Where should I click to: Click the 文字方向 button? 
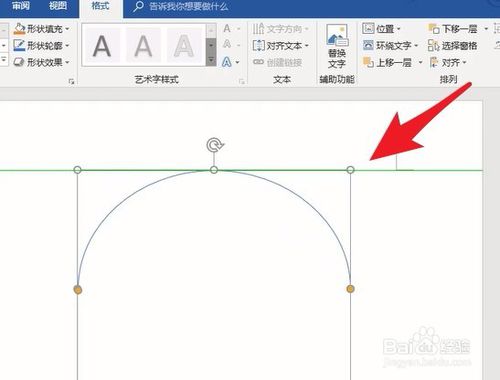281,29
